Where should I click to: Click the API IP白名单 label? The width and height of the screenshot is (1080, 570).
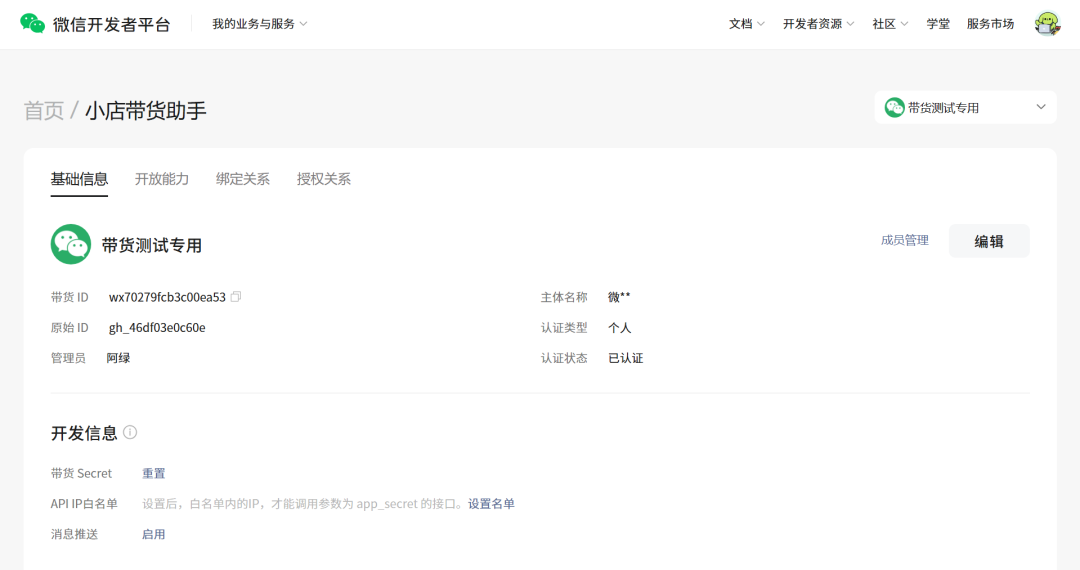[x=84, y=504]
